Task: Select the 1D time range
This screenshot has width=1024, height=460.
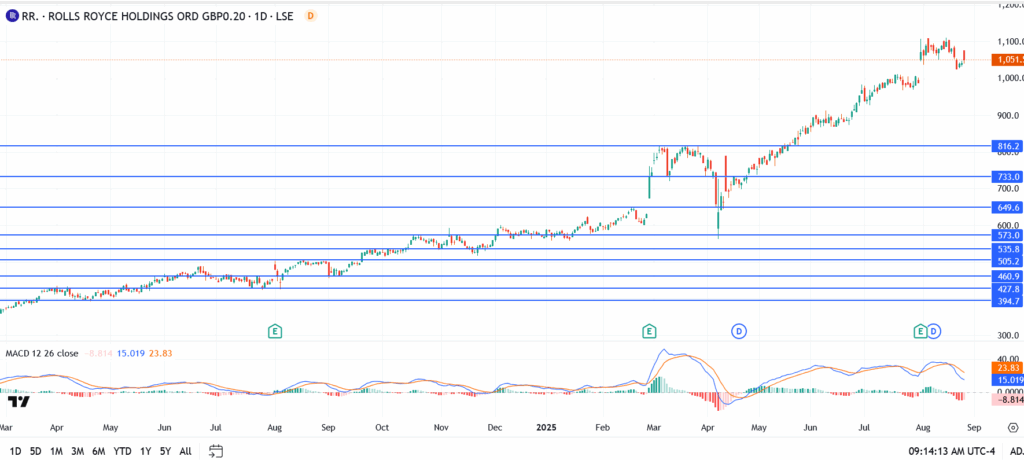Action: [16, 451]
